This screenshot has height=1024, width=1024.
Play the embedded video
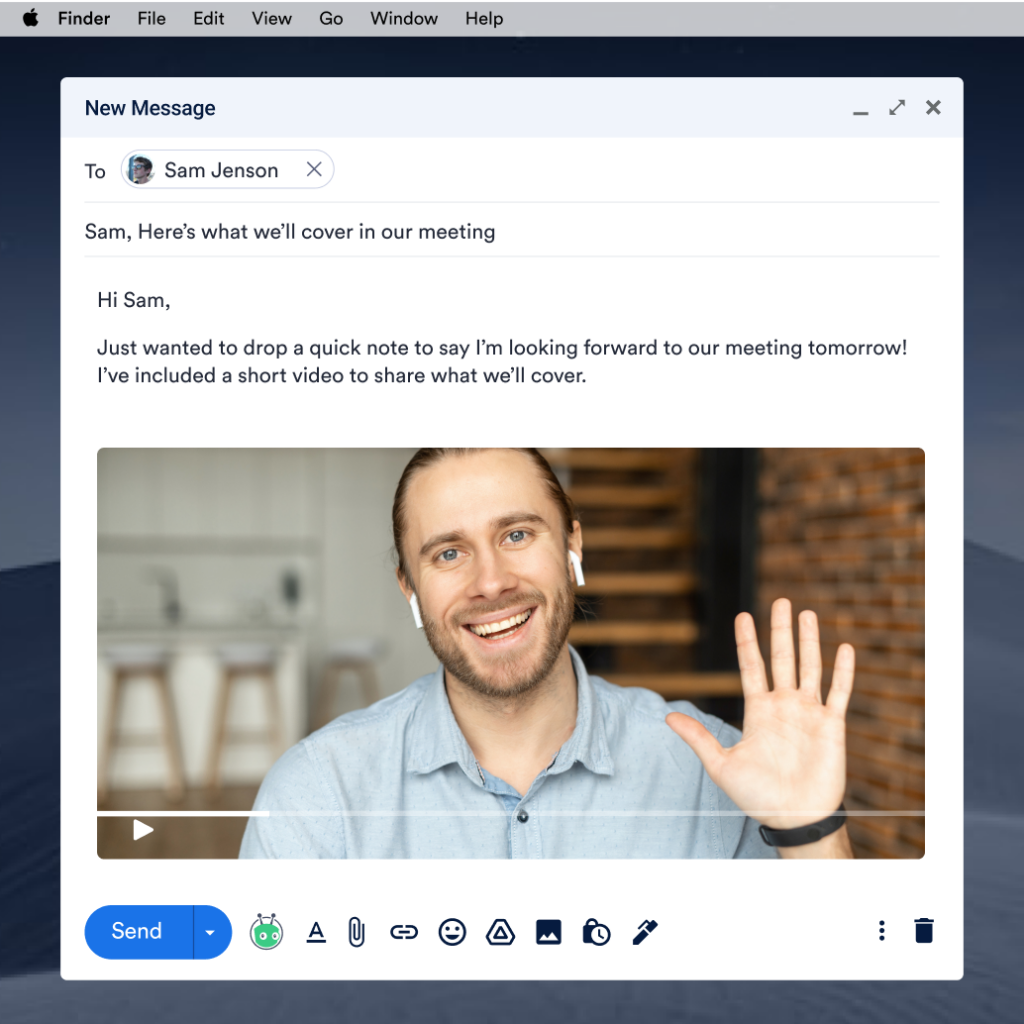point(143,830)
